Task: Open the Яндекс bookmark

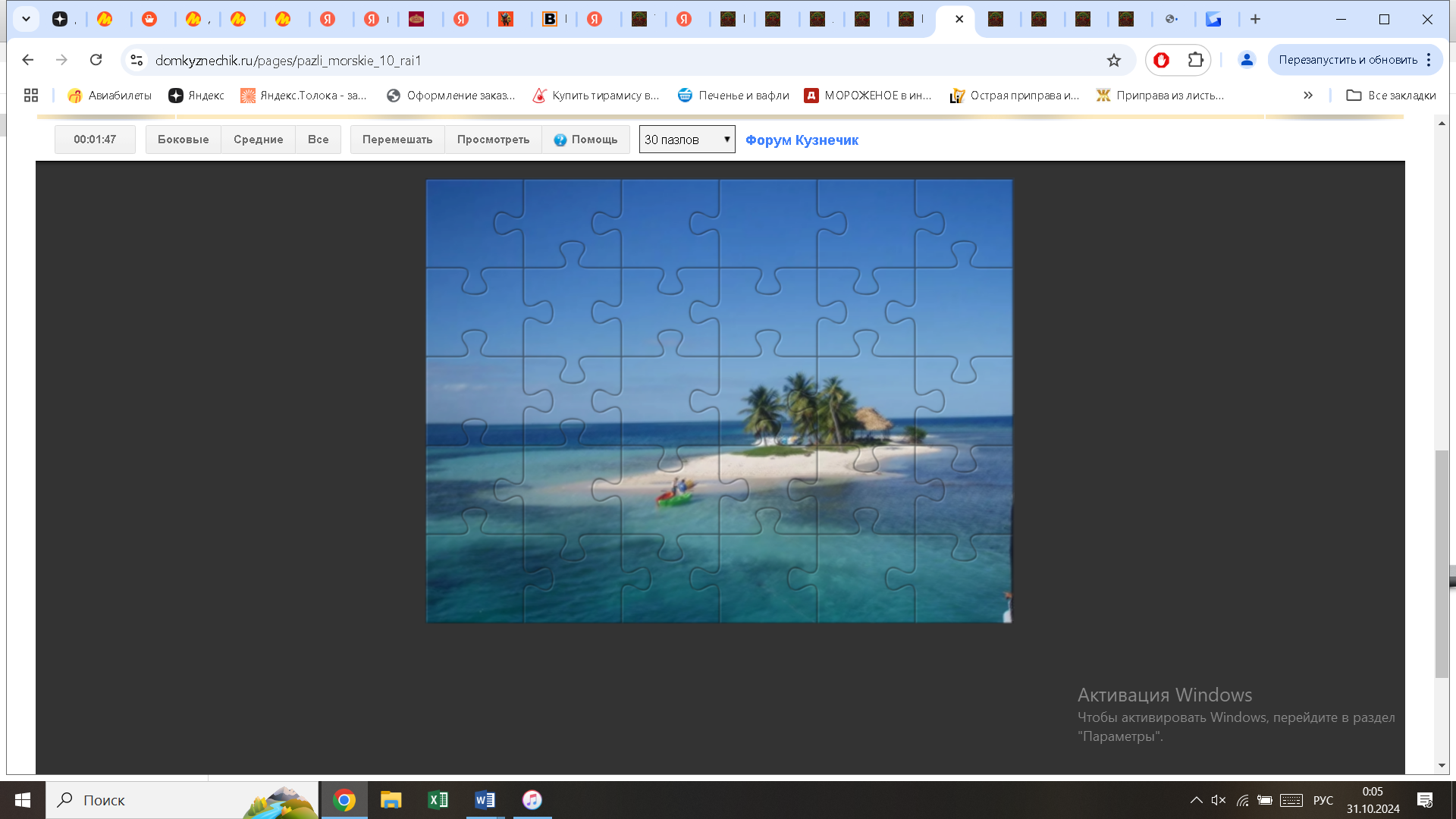Action: click(x=196, y=96)
